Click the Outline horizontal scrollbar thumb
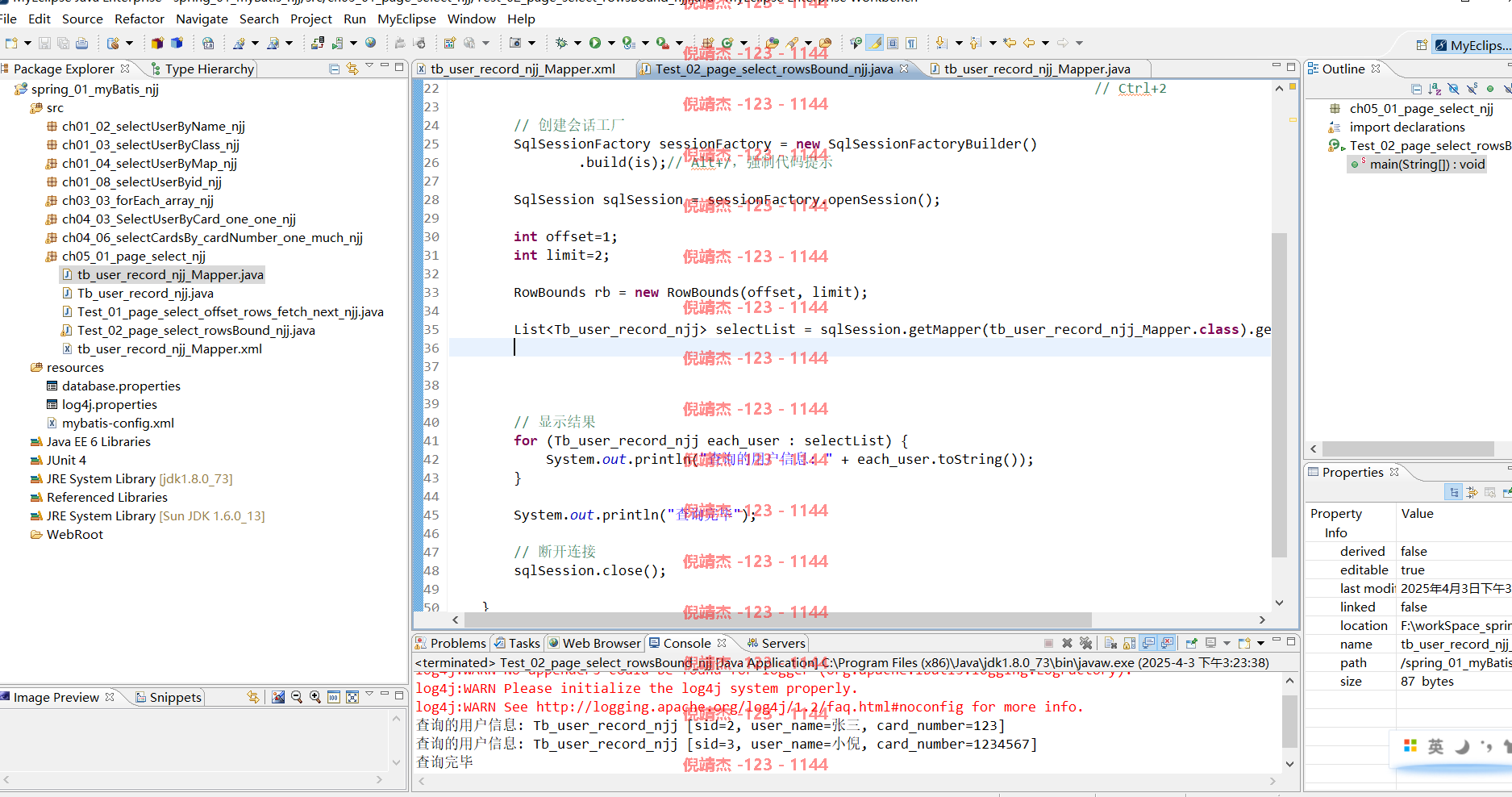This screenshot has height=797, width=1512. pyautogui.click(x=1407, y=449)
